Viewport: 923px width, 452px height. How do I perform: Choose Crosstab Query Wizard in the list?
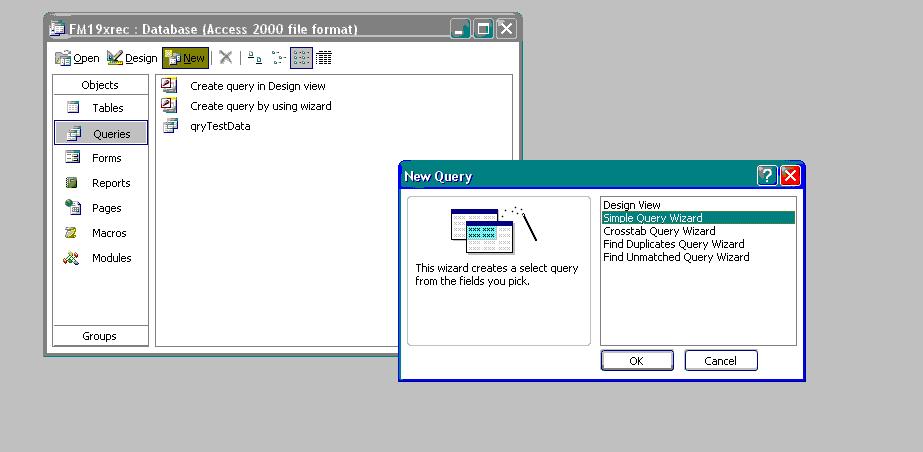(x=698, y=231)
